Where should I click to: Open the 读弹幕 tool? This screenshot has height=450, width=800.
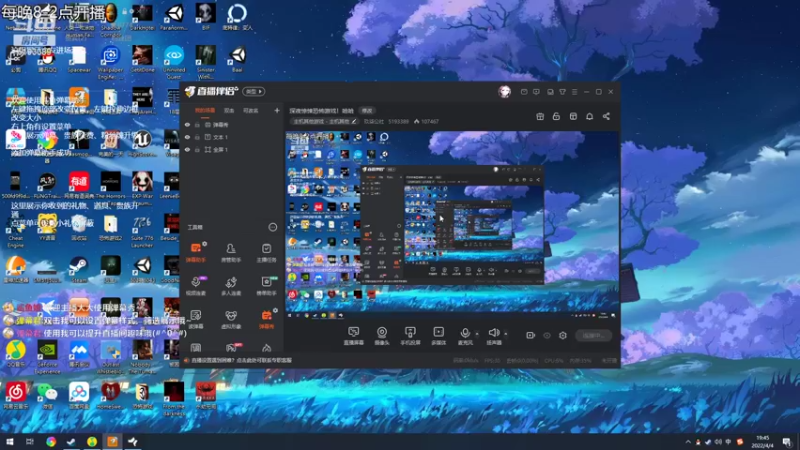coord(196,319)
